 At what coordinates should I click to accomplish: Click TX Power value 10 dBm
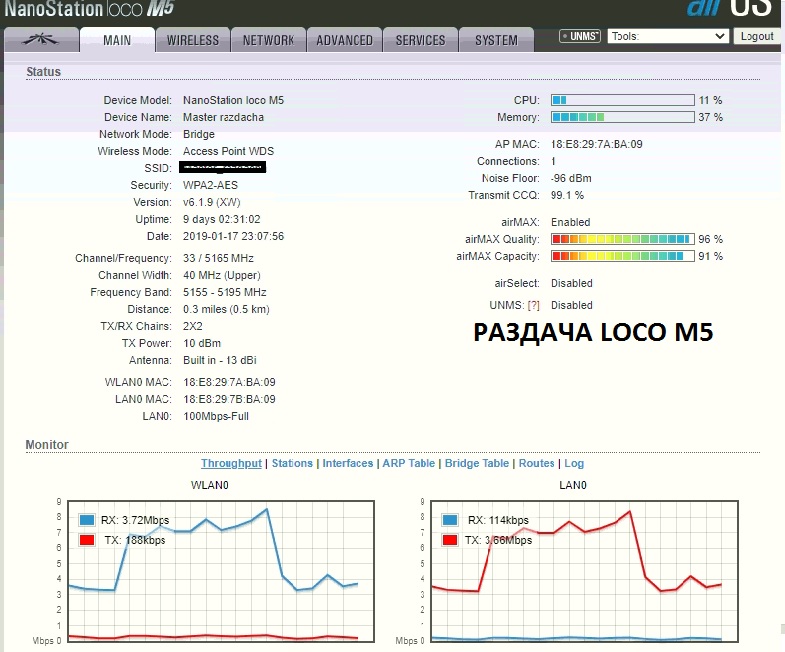202,344
